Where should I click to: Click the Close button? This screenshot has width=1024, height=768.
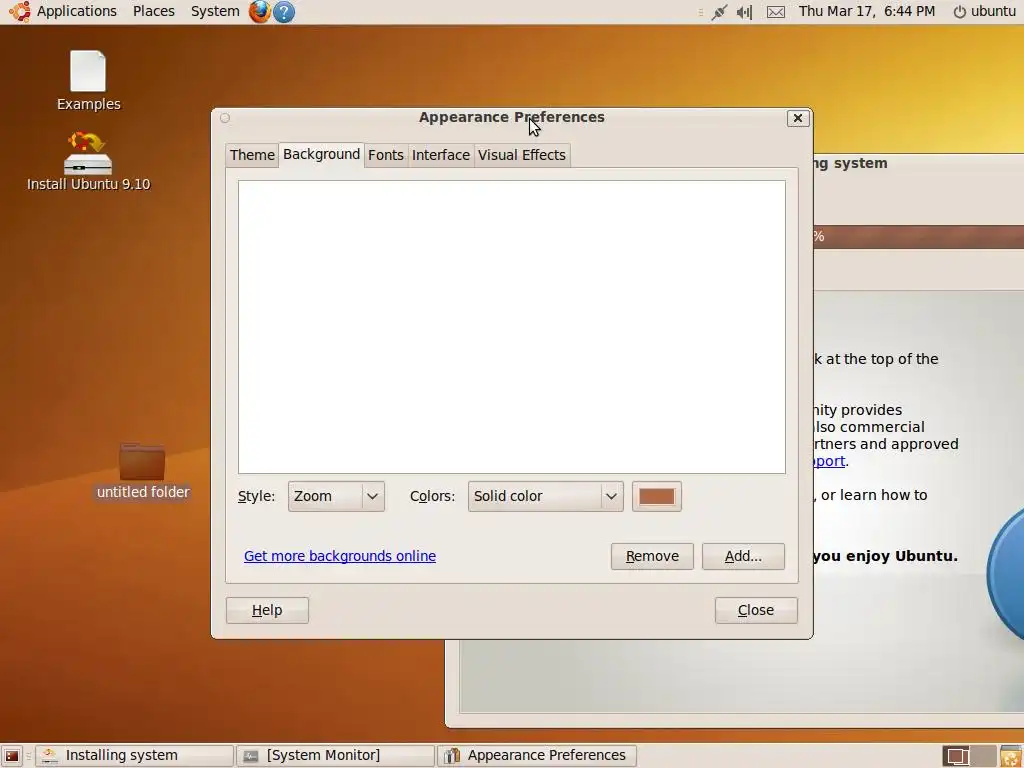pyautogui.click(x=756, y=610)
